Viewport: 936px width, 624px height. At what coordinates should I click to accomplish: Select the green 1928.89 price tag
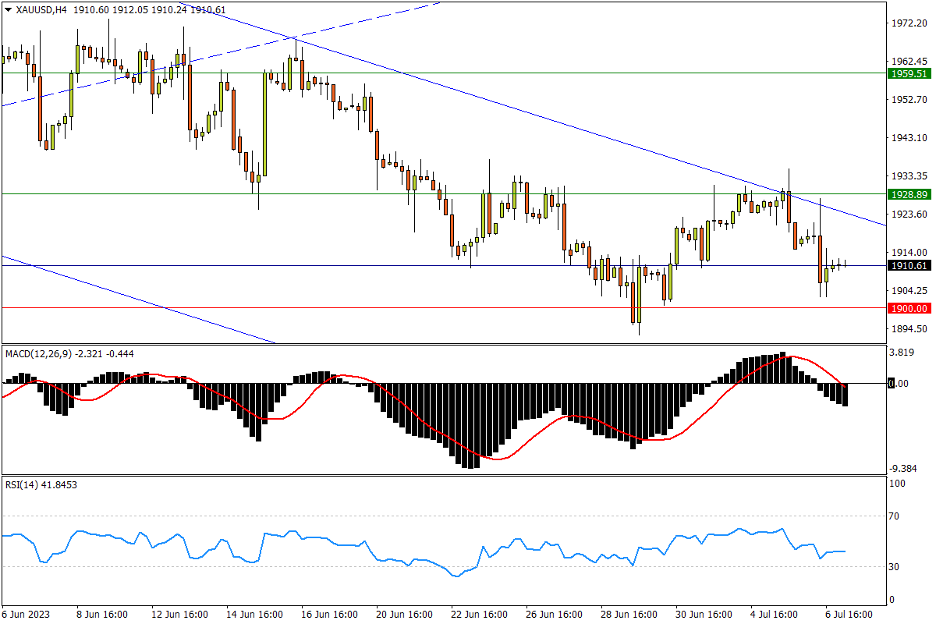point(909,193)
